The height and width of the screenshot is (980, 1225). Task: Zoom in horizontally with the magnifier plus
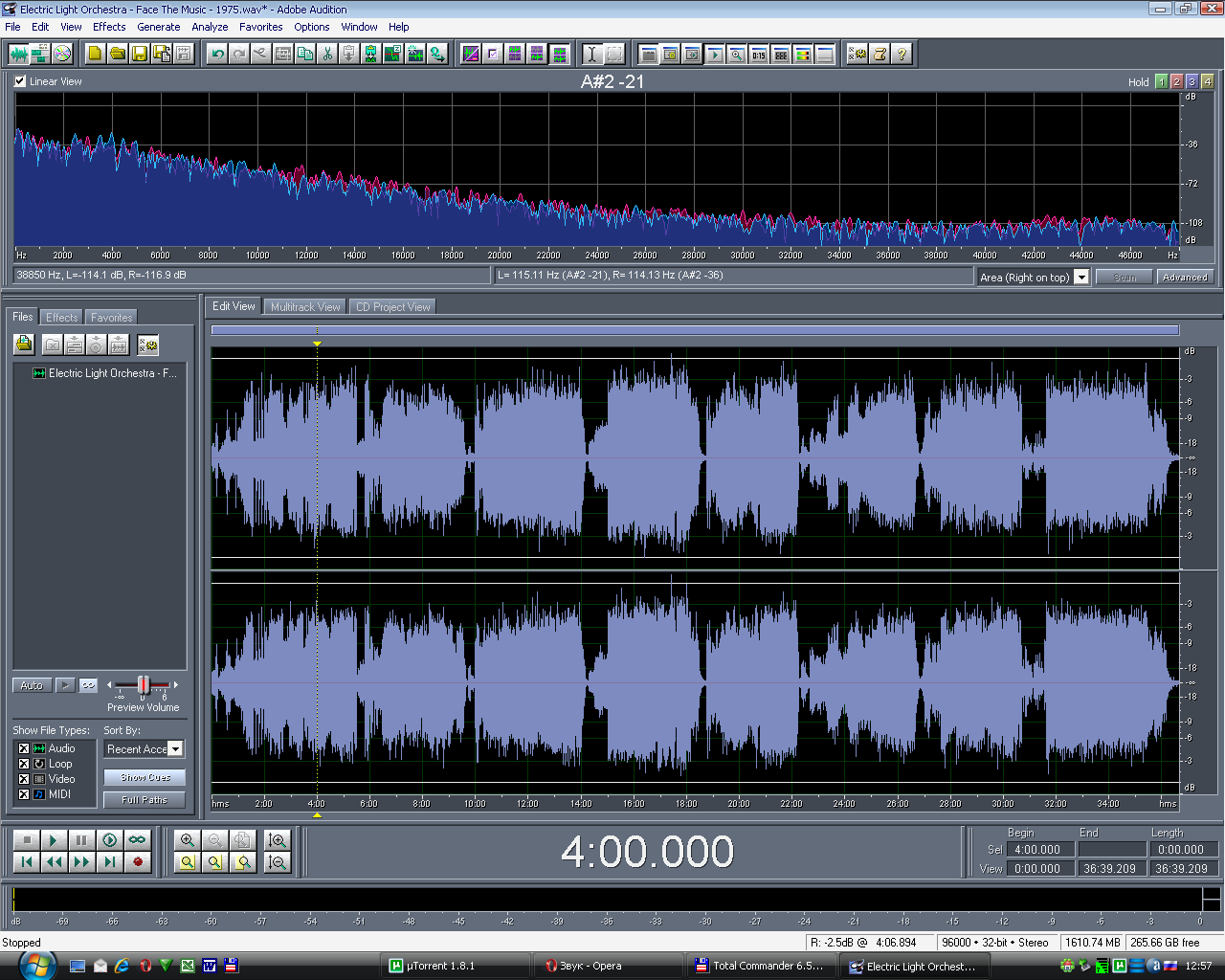(188, 840)
